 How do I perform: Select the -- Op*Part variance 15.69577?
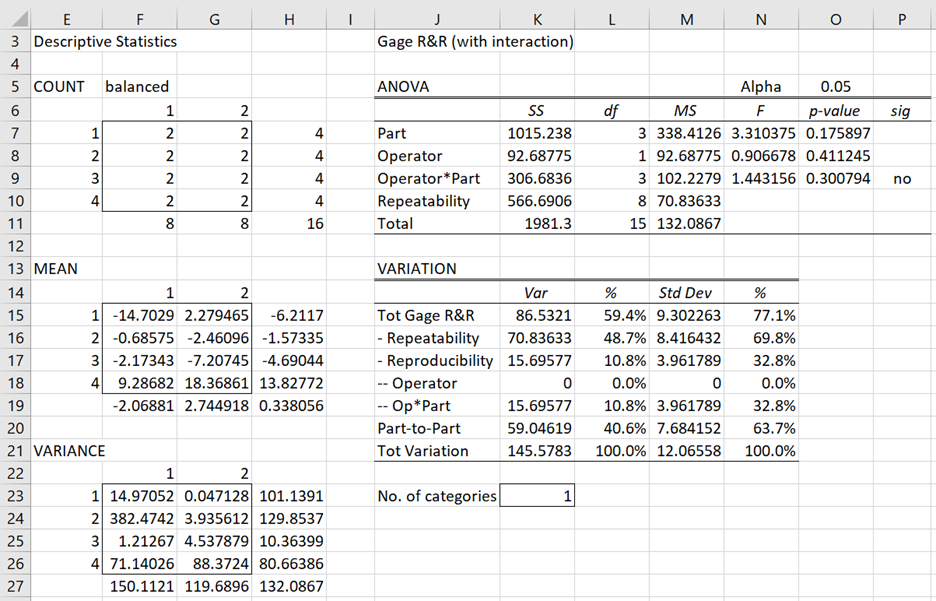click(x=537, y=406)
